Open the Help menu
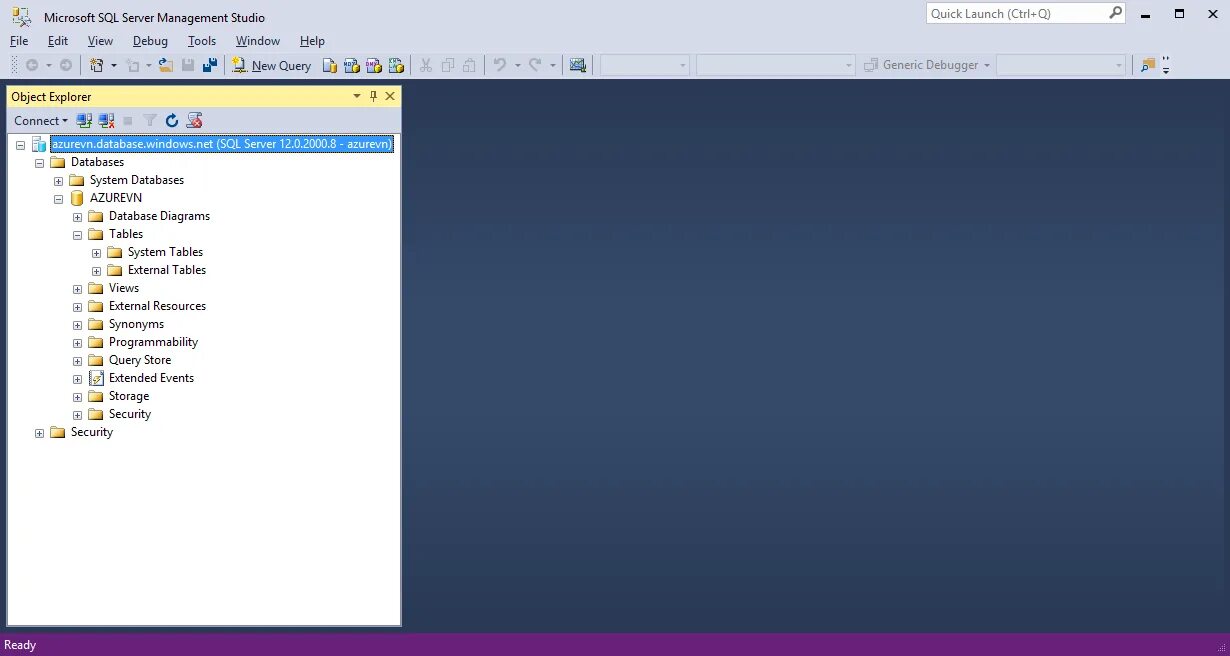The height and width of the screenshot is (656, 1230). (x=312, y=41)
